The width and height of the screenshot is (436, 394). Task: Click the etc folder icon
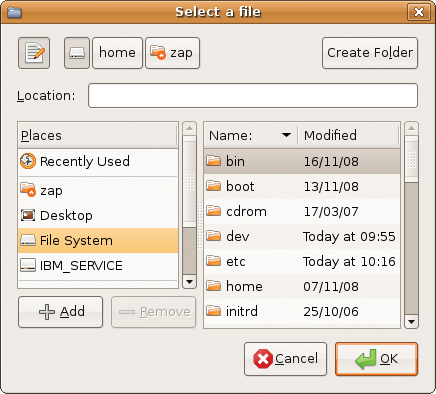(213, 261)
